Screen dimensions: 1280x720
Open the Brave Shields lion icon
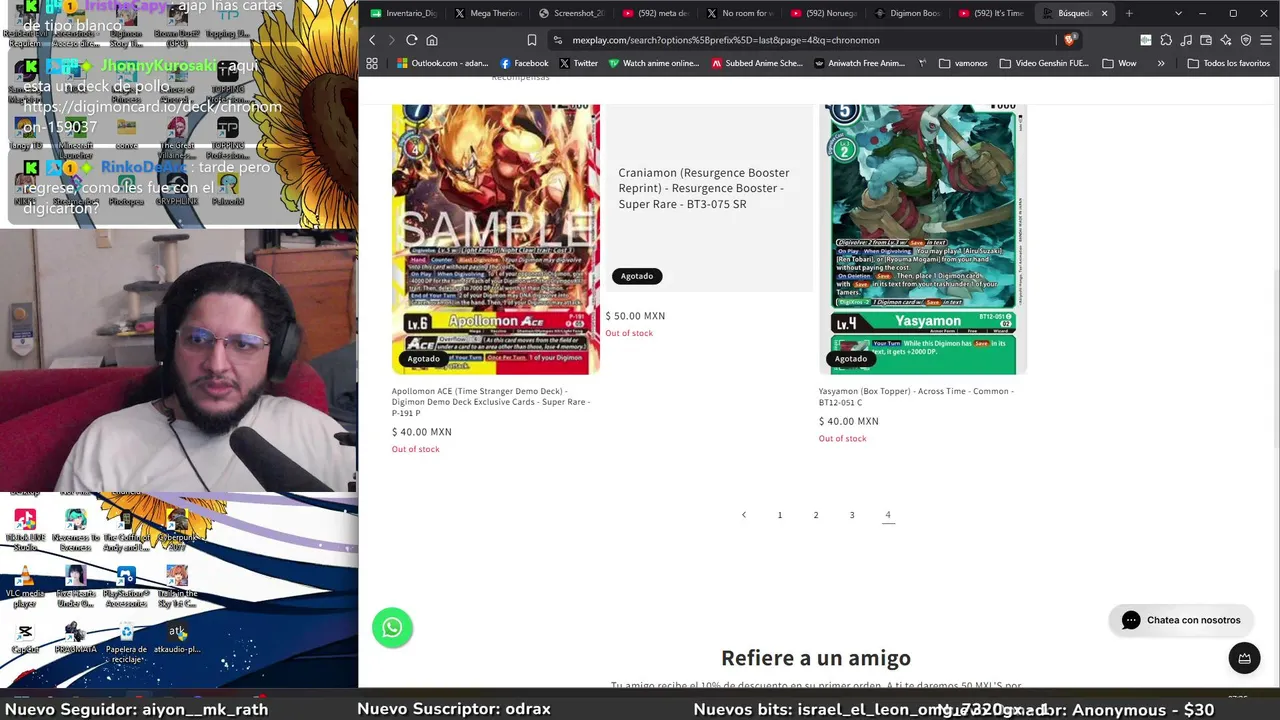click(1070, 40)
